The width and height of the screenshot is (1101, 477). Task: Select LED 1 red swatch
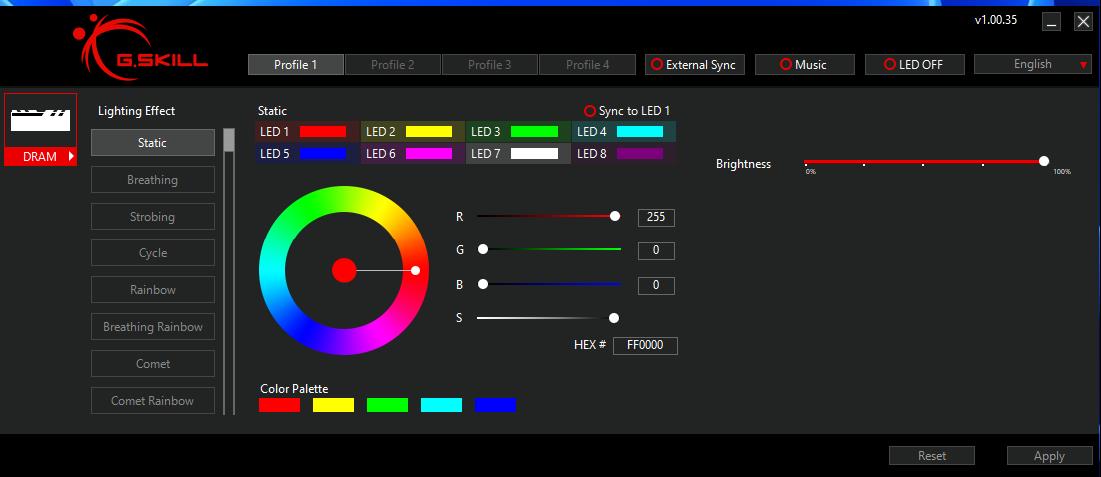pyautogui.click(x=323, y=131)
